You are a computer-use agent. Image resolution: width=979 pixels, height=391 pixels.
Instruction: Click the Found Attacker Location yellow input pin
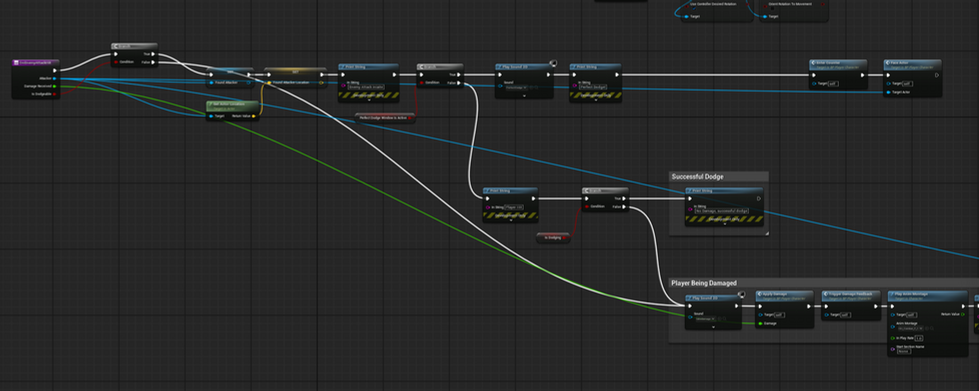(269, 82)
